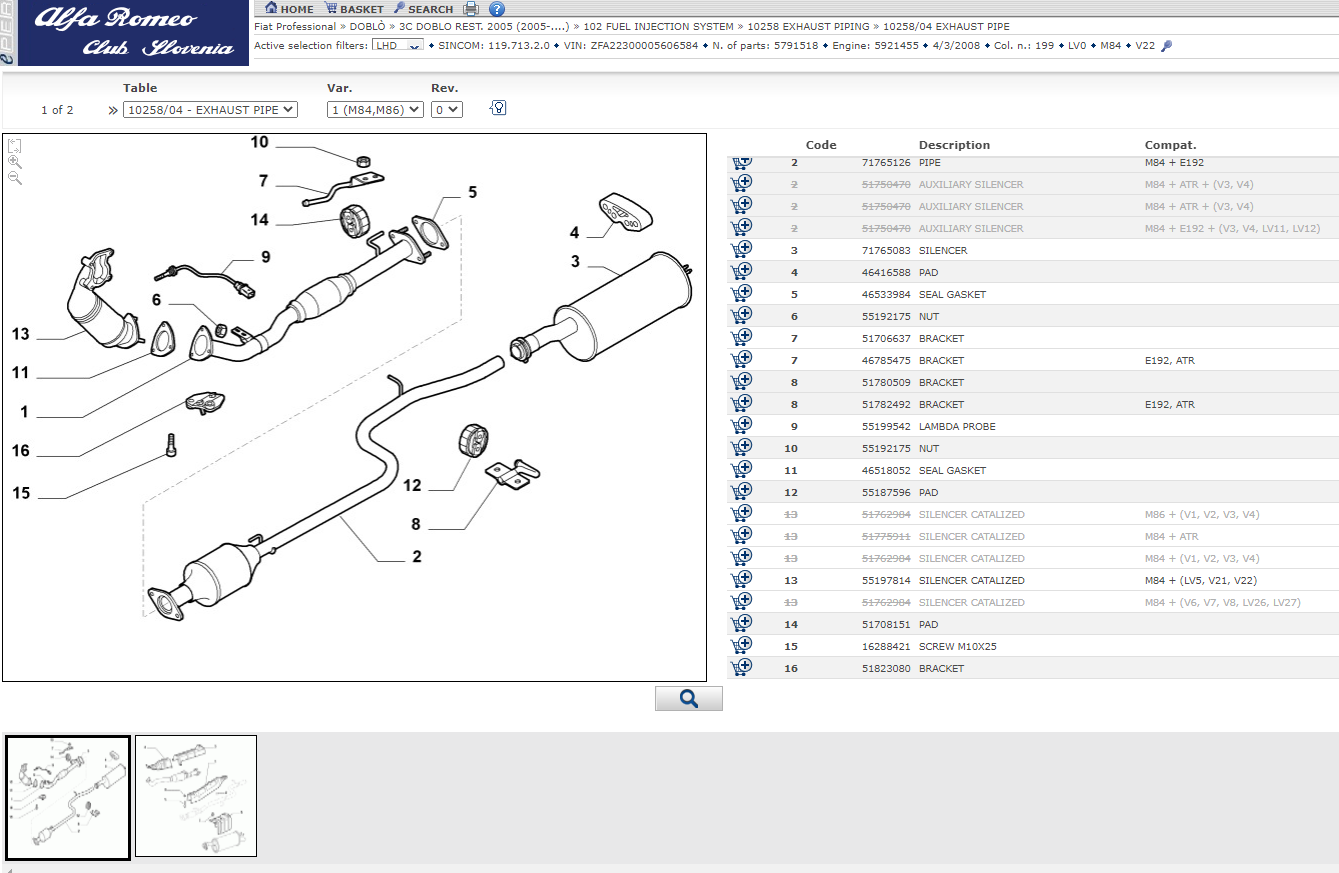Click callout number 13 on the diagram
This screenshot has width=1339, height=873.
[21, 334]
